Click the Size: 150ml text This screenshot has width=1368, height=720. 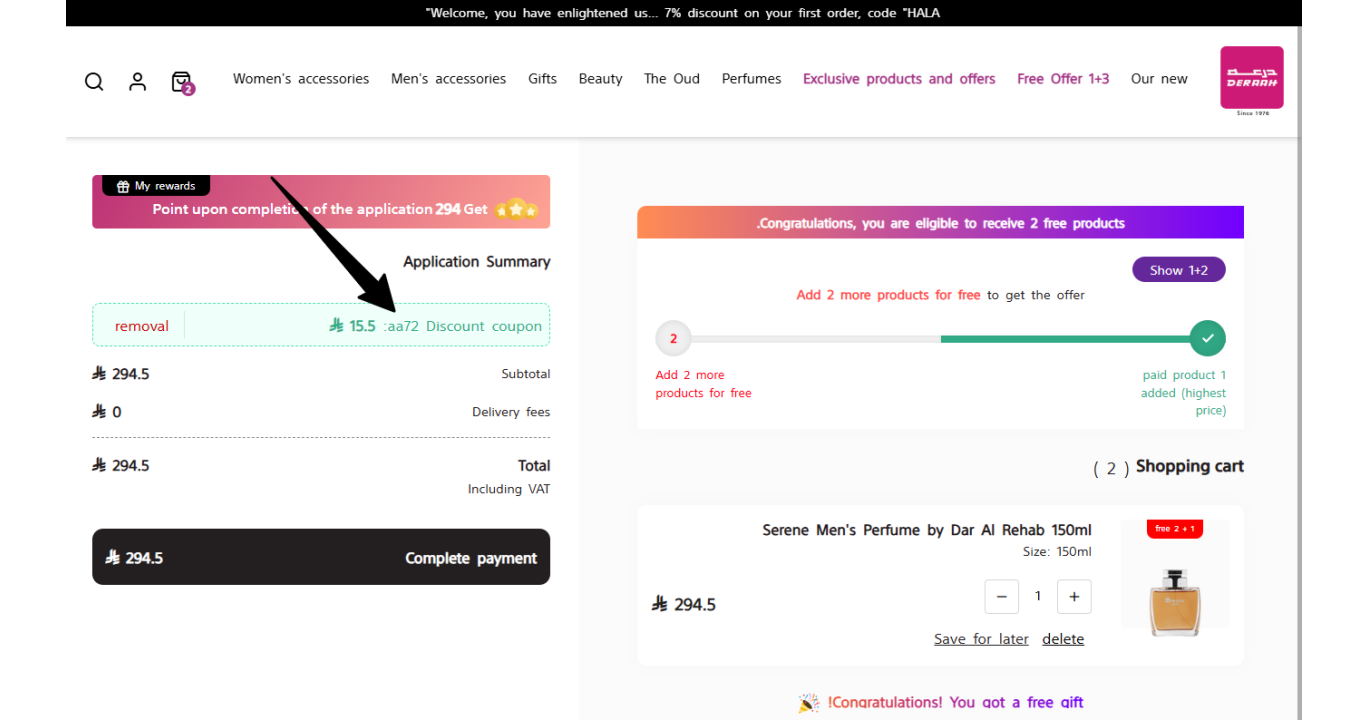pos(1057,552)
